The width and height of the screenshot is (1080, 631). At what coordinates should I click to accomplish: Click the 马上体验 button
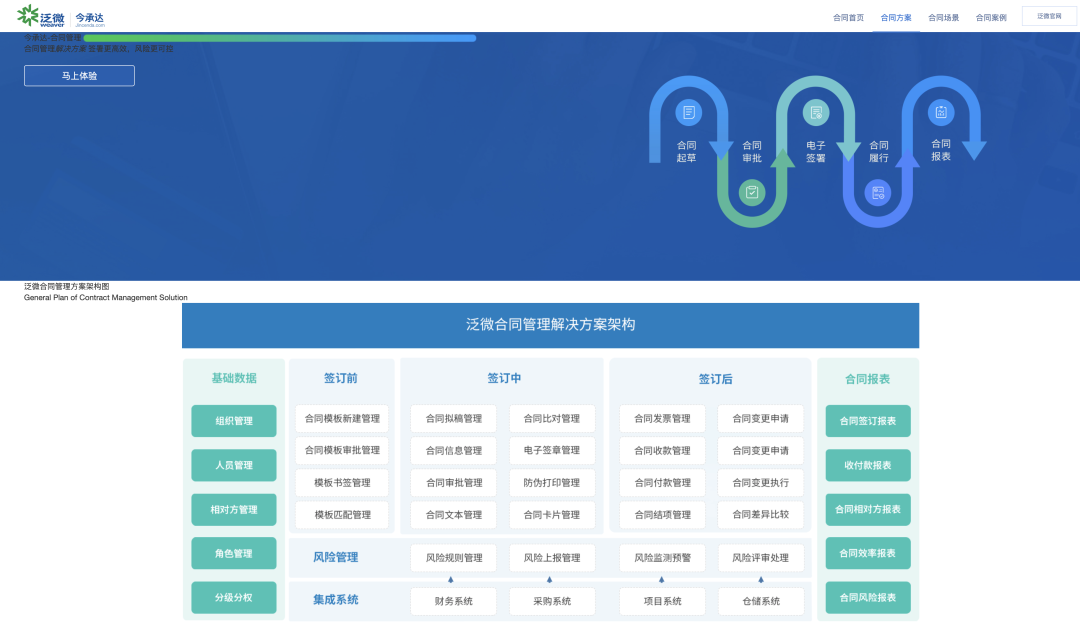coord(79,76)
